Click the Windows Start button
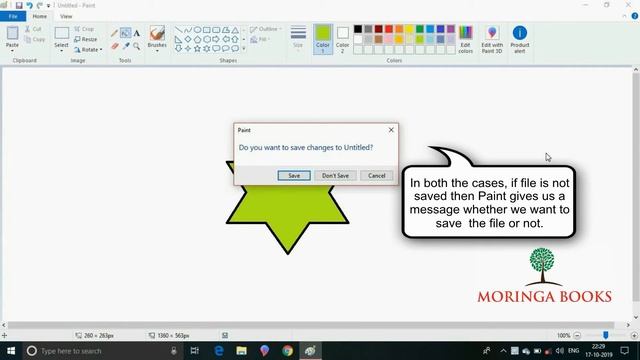 coord(11,351)
